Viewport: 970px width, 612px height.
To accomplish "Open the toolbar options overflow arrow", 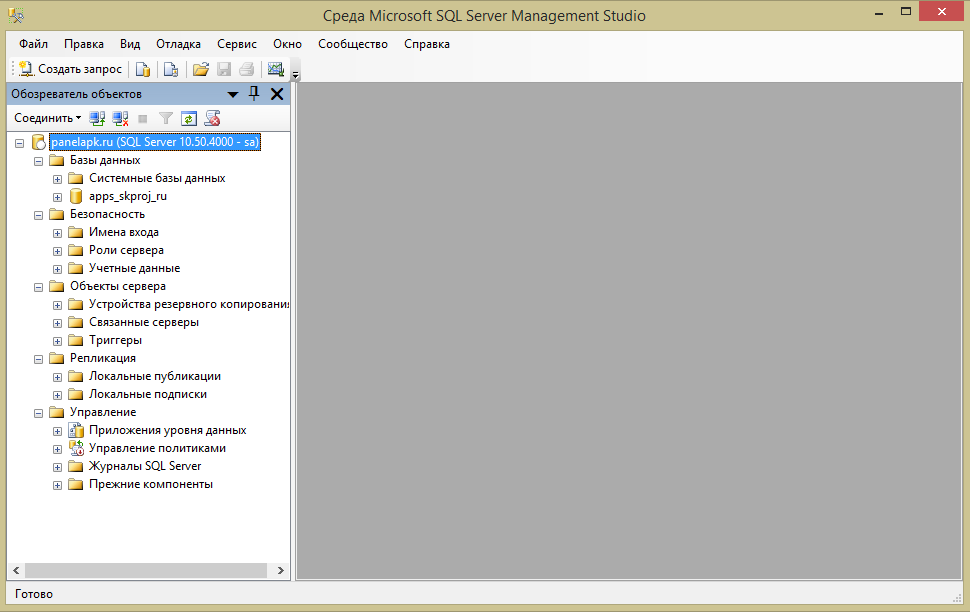I will (x=296, y=74).
